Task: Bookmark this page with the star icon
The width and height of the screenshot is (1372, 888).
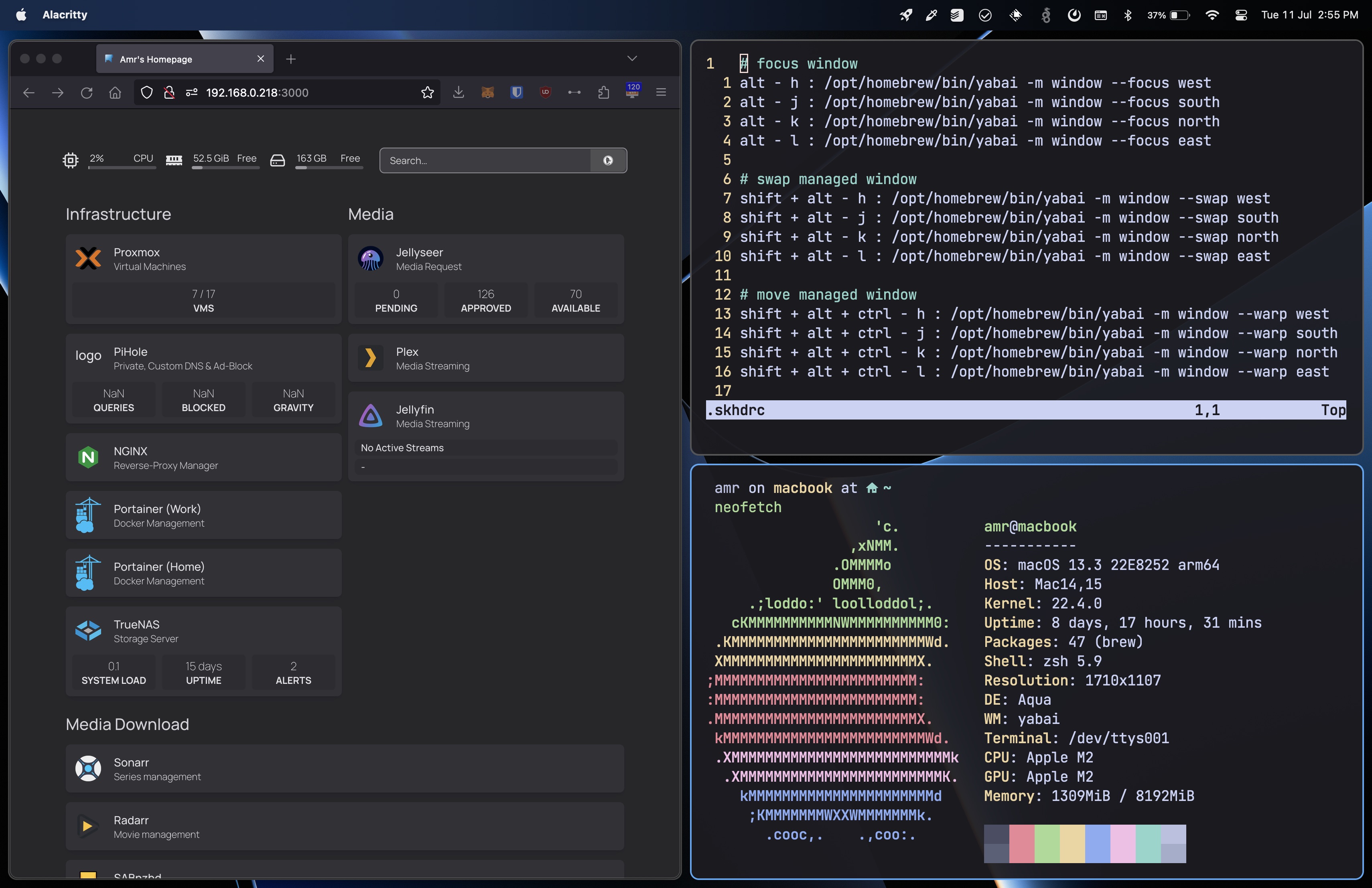Action: click(427, 92)
